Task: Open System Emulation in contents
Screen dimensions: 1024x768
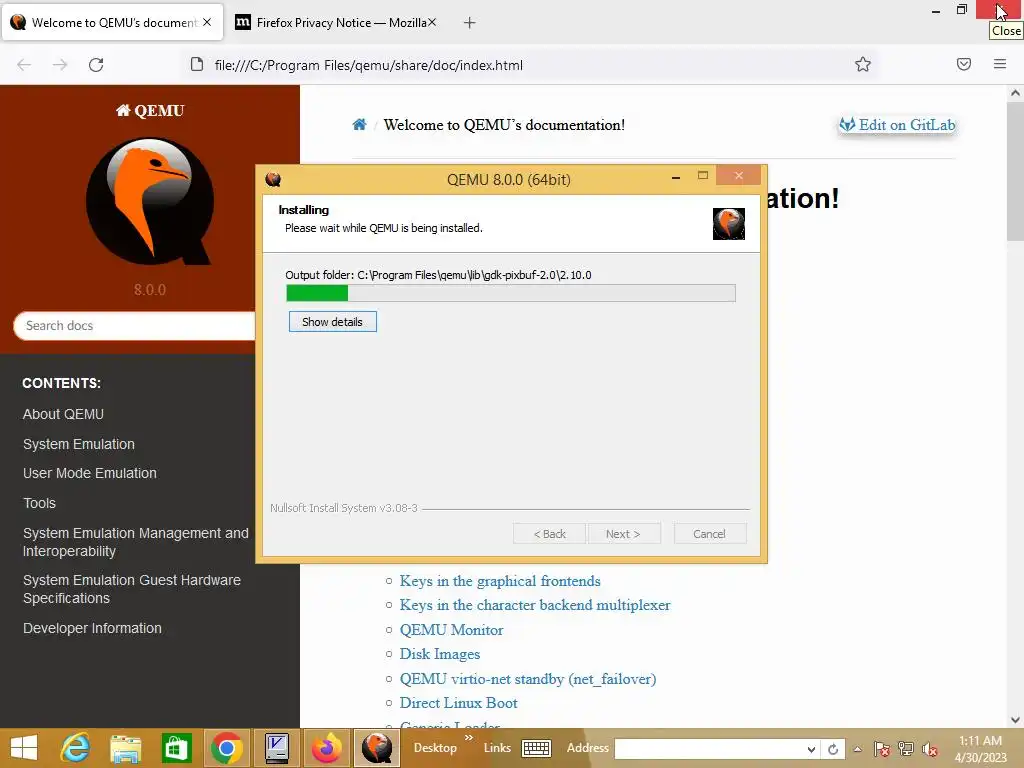Action: point(79,444)
